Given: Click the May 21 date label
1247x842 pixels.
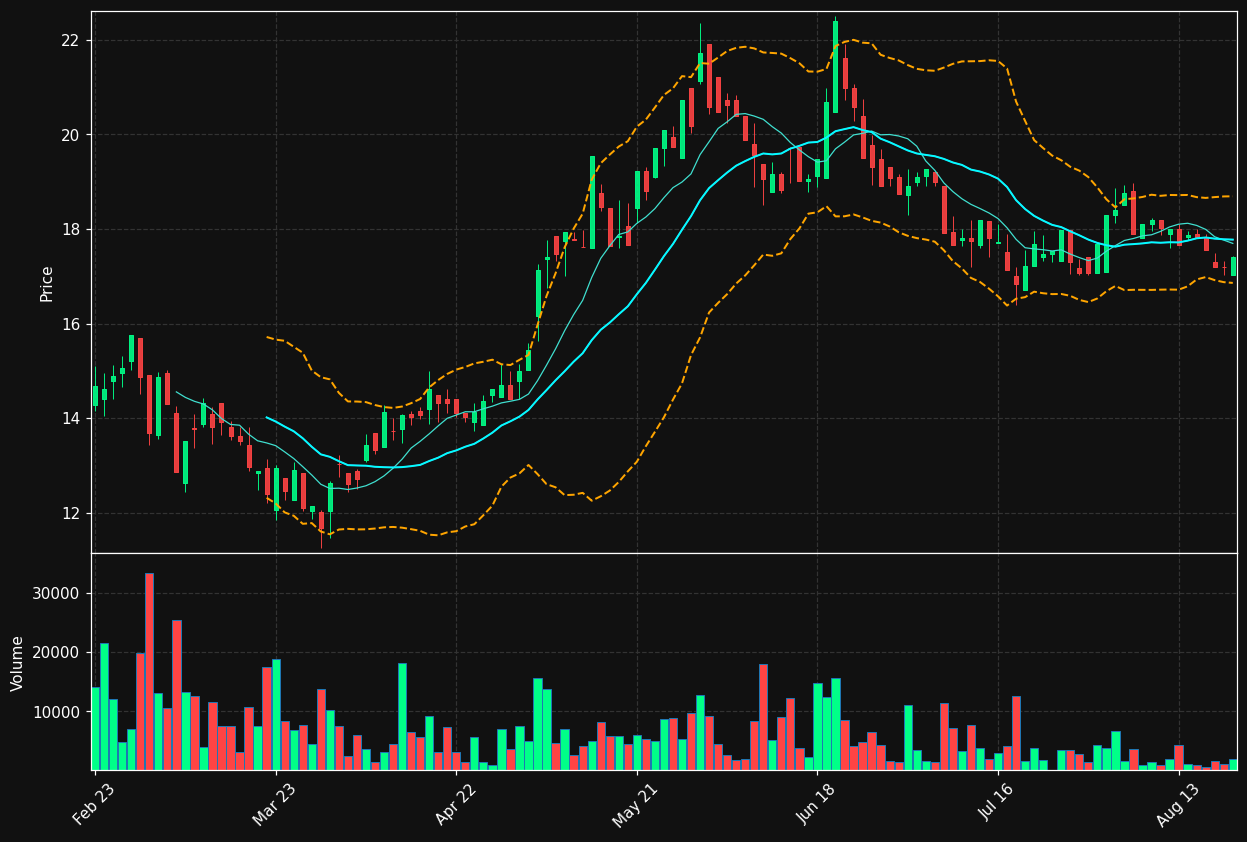Looking at the screenshot, I should point(636,803).
